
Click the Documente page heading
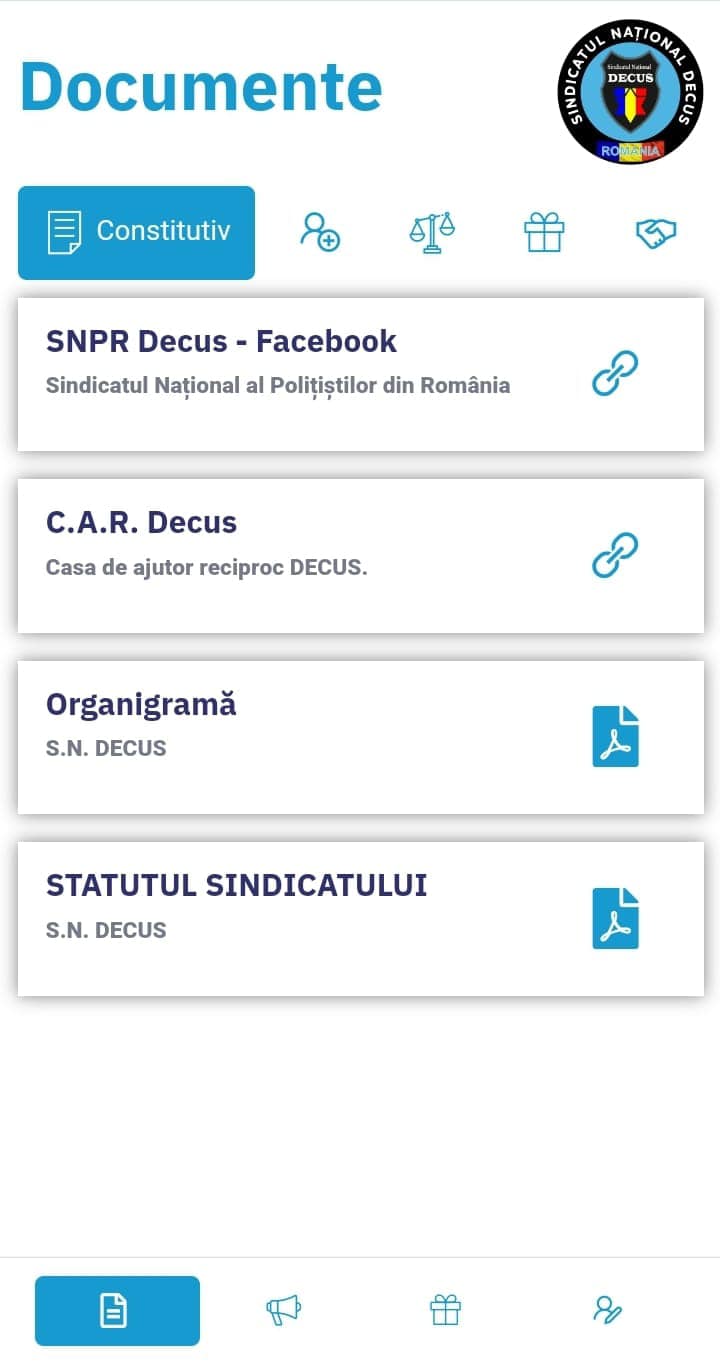click(201, 86)
